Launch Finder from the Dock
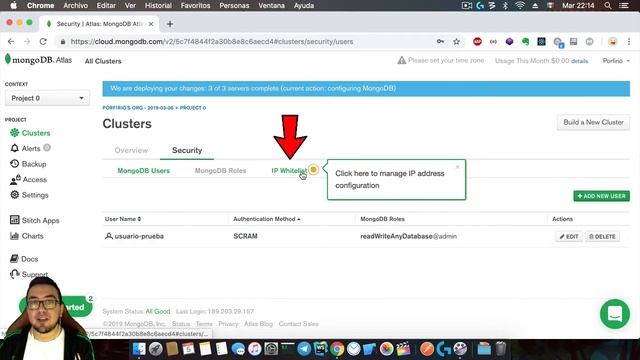Image resolution: width=640 pixels, height=360 pixels. click(139, 349)
